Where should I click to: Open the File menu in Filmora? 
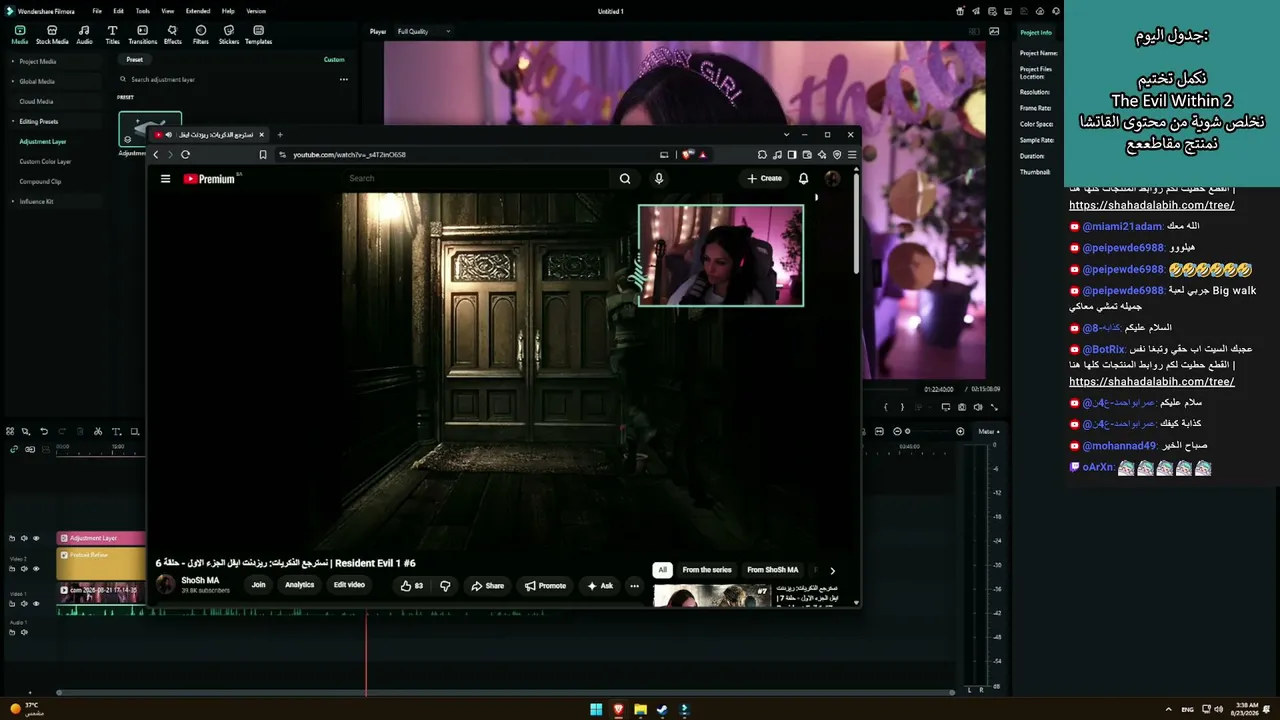[97, 11]
